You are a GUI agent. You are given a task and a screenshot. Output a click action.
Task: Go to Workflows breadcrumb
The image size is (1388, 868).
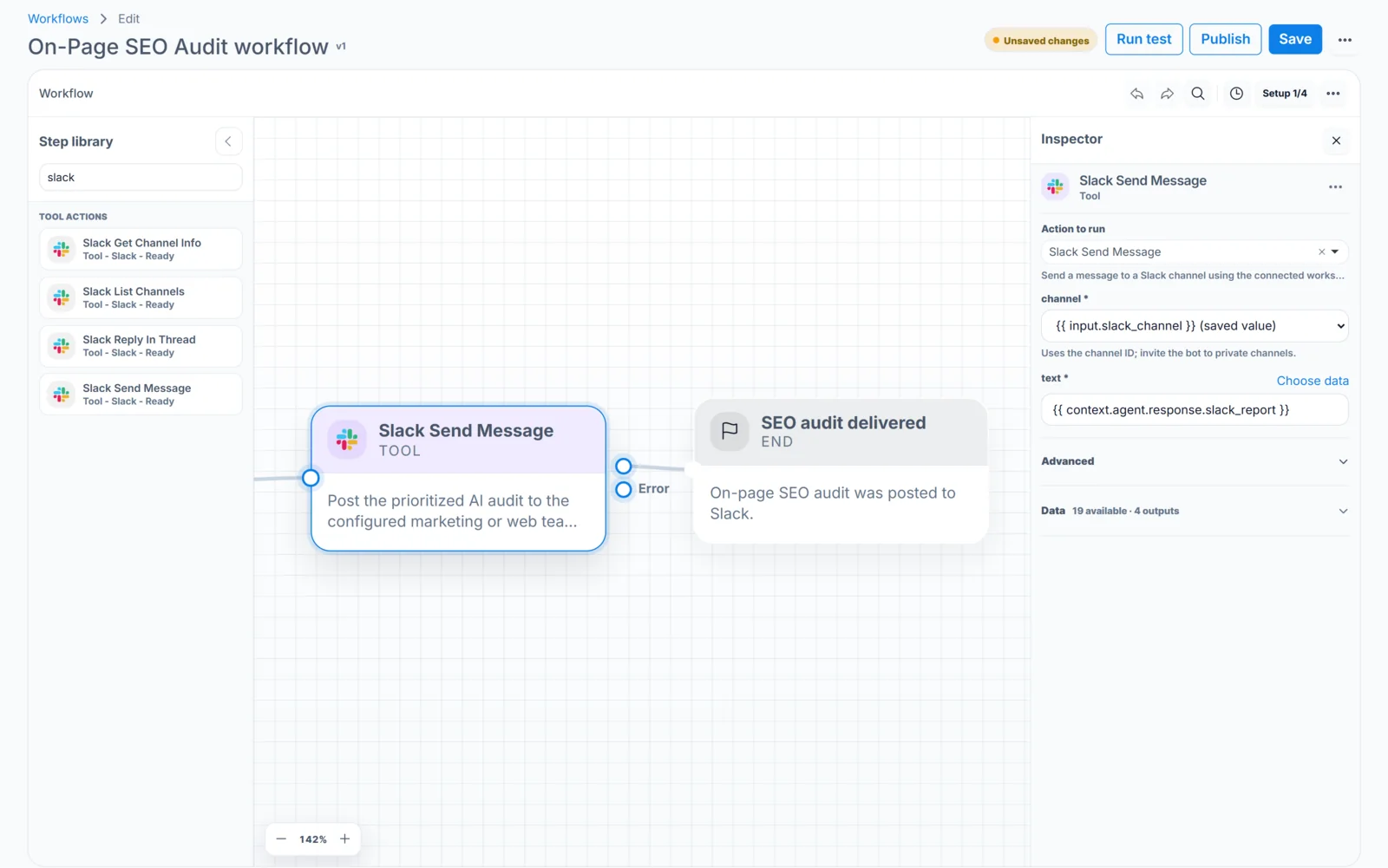coord(58,19)
